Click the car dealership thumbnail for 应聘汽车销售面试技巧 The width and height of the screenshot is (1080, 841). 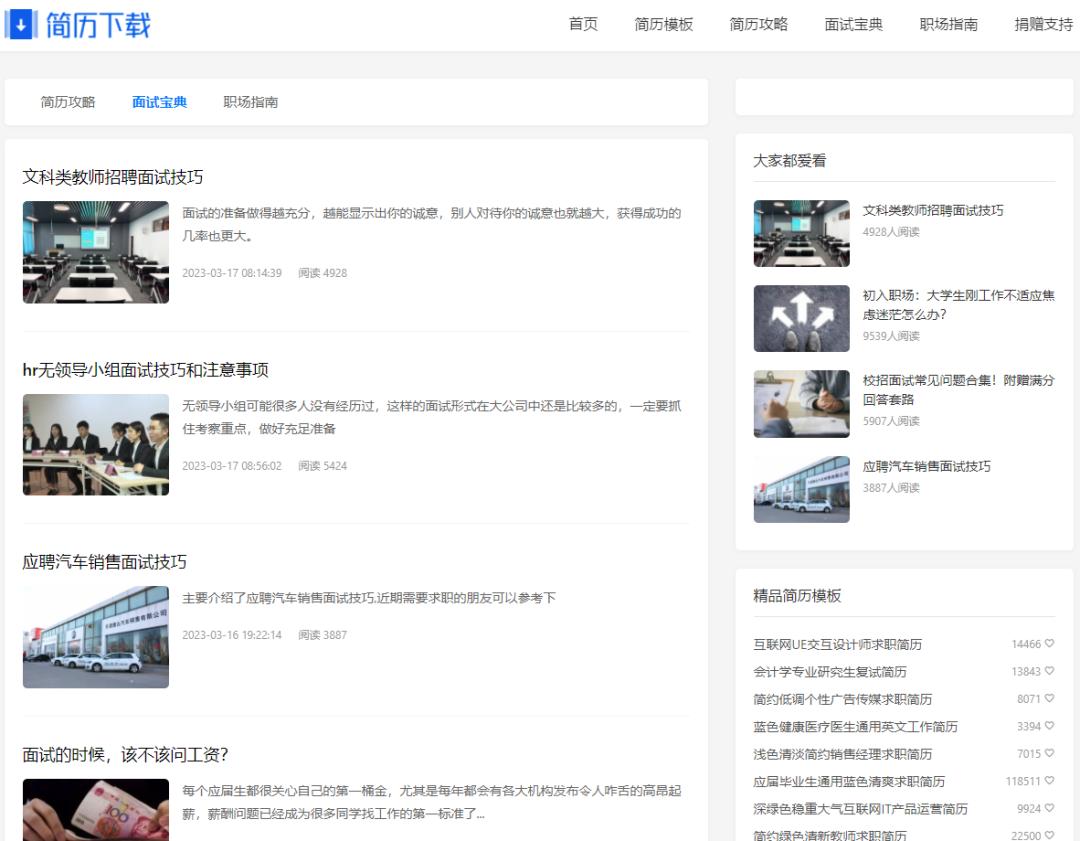tap(95, 636)
